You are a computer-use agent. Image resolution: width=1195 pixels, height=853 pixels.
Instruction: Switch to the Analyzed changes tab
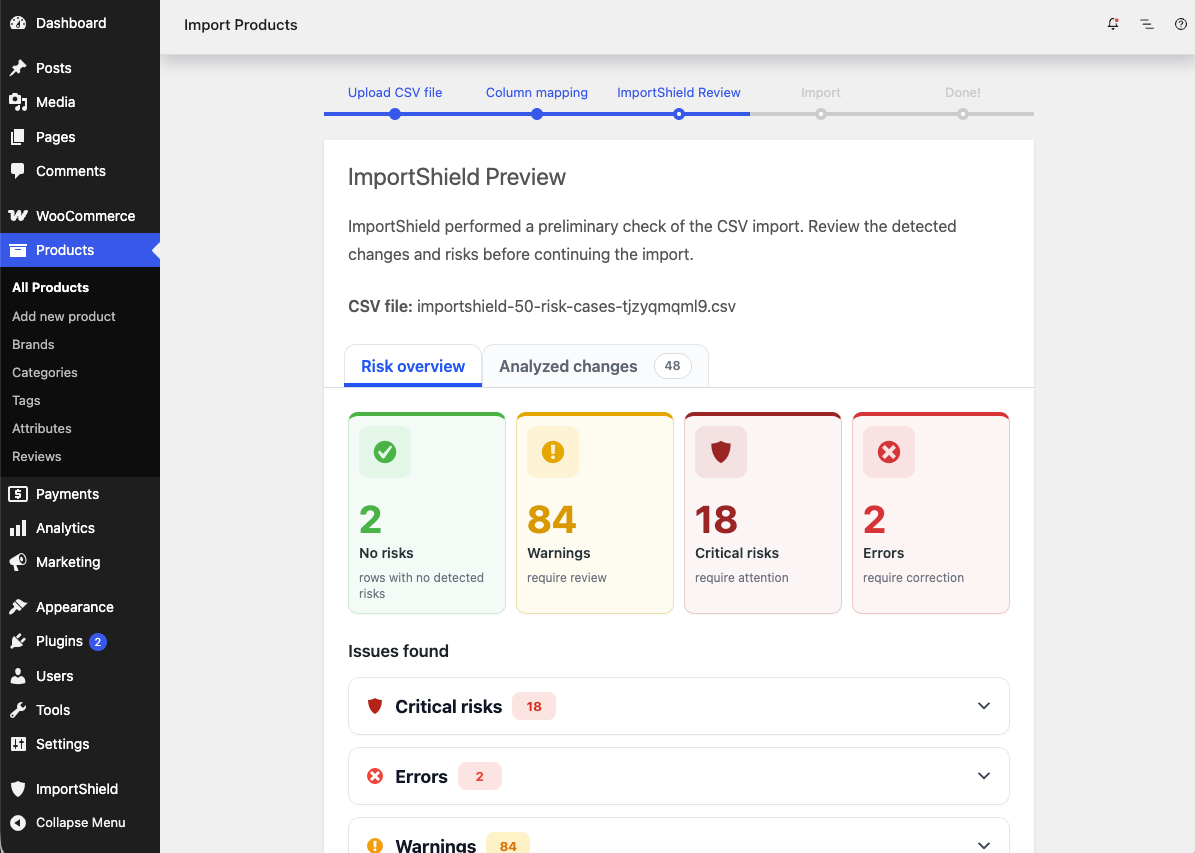(595, 366)
